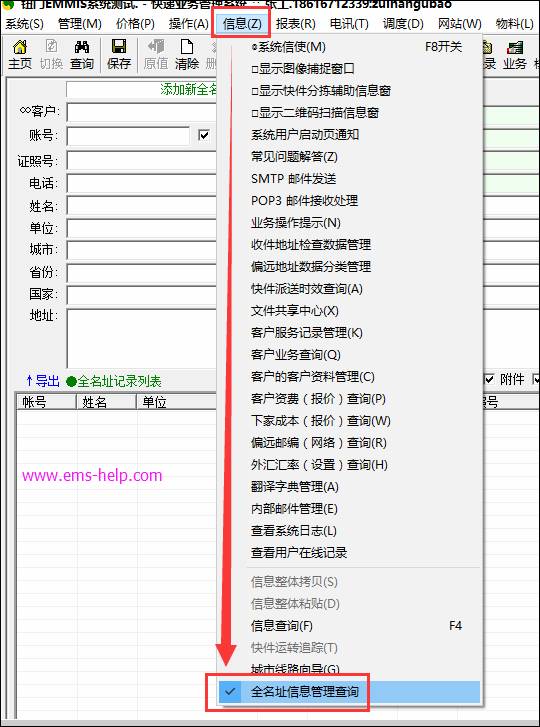This screenshot has height=727, width=540.
Task: Click the 电话 text field
Action: tap(142, 184)
